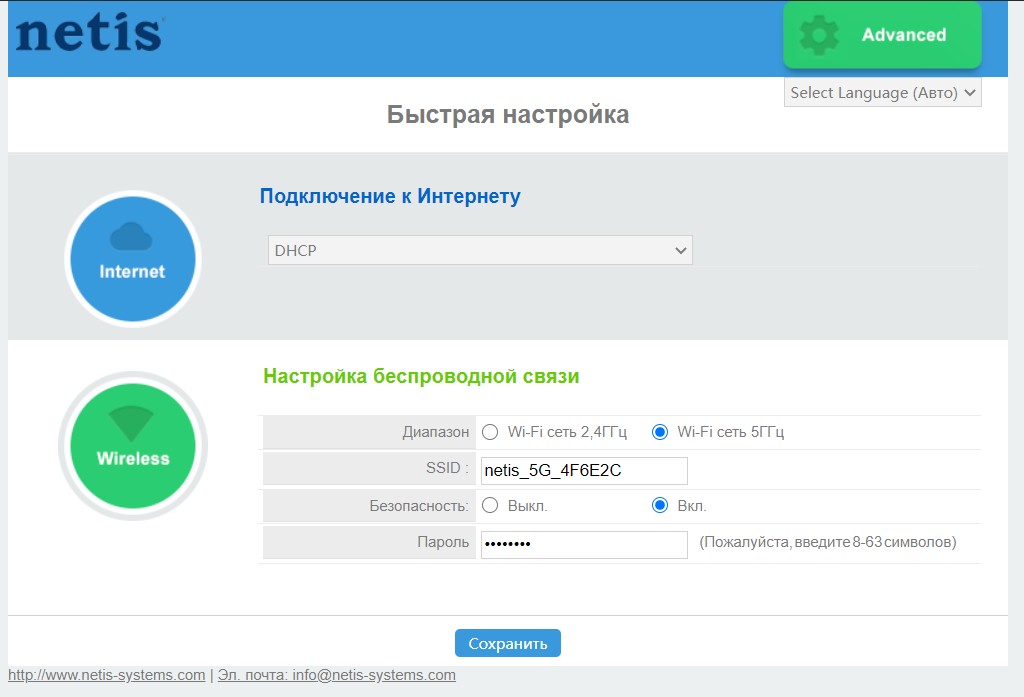Expand the DHCP dropdown arrow
Image resolution: width=1024 pixels, height=697 pixels.
(681, 250)
